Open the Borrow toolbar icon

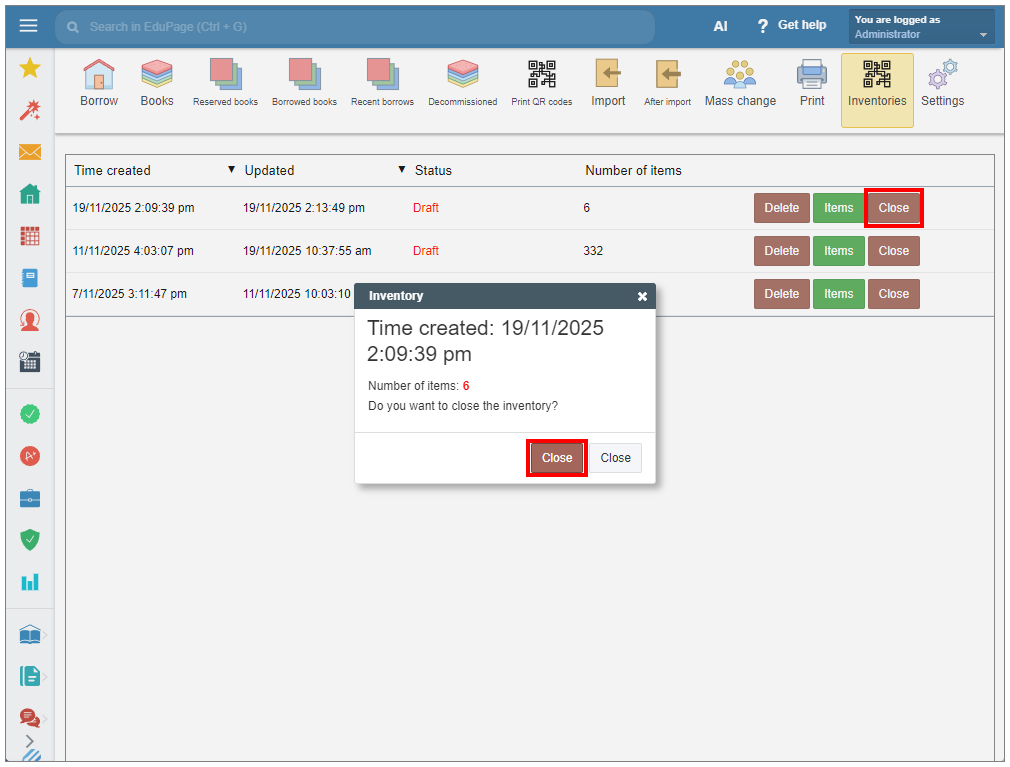click(x=98, y=83)
